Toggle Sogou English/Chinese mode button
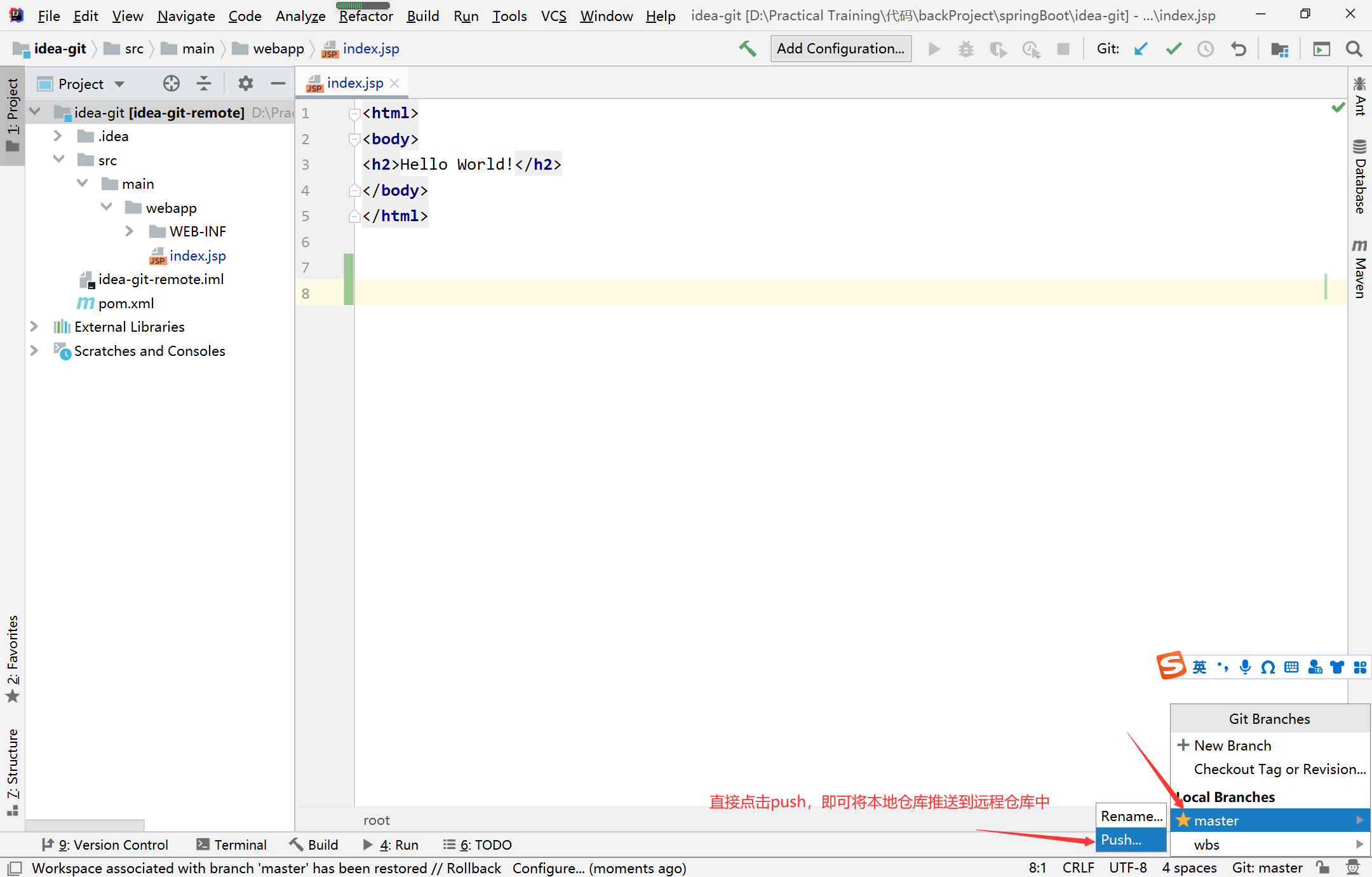The image size is (1372, 877). click(1199, 667)
